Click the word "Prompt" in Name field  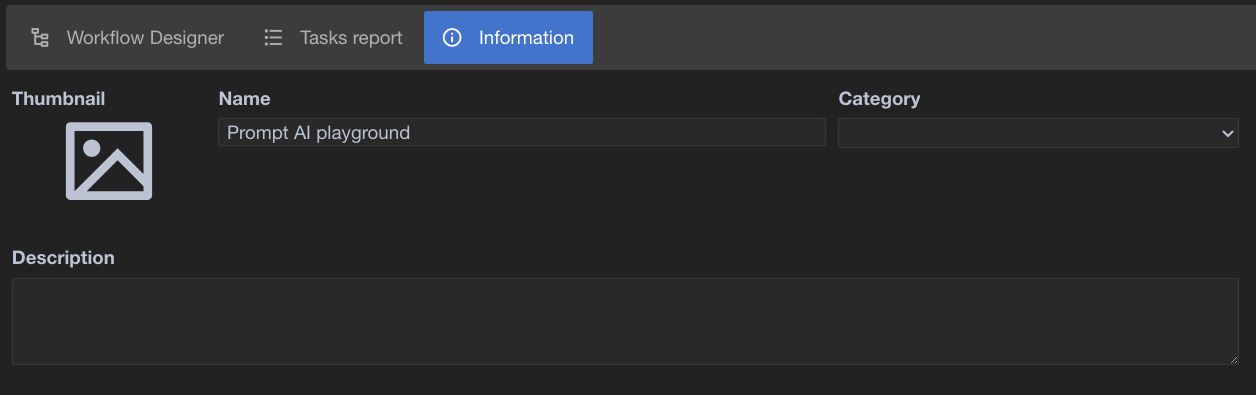258,132
